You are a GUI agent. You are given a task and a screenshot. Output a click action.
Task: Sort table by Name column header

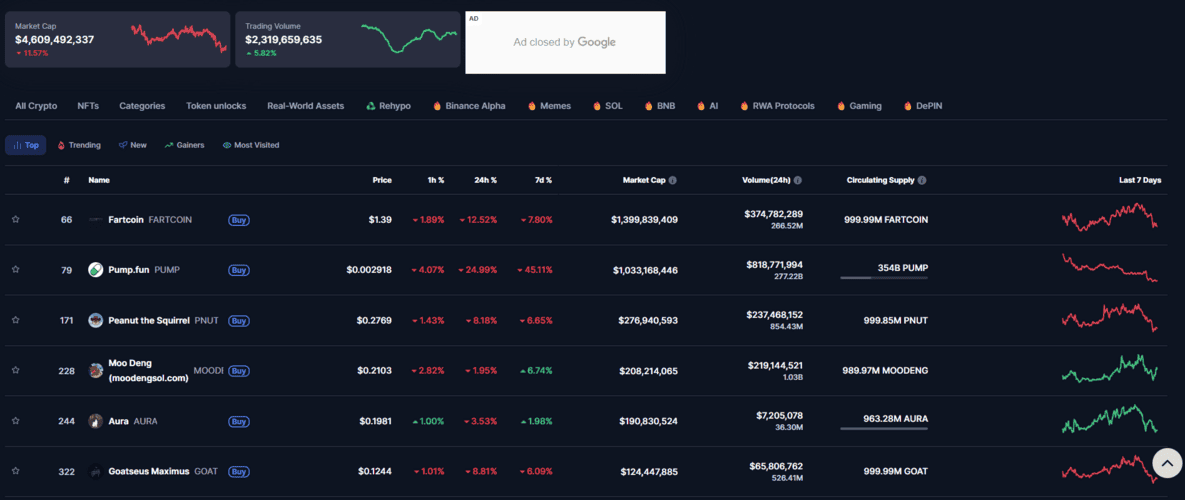(x=99, y=181)
